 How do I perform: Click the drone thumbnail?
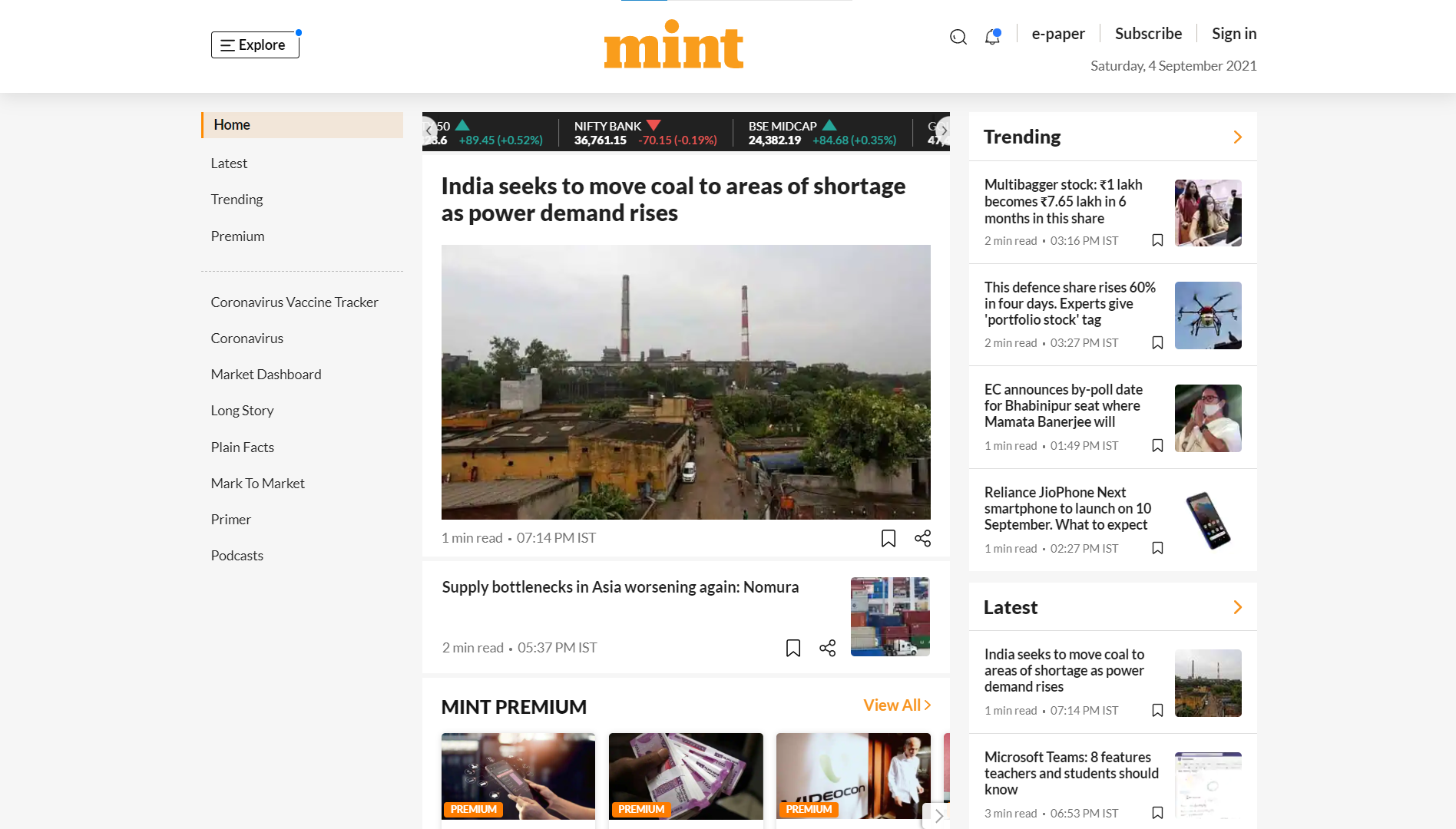pyautogui.click(x=1208, y=315)
